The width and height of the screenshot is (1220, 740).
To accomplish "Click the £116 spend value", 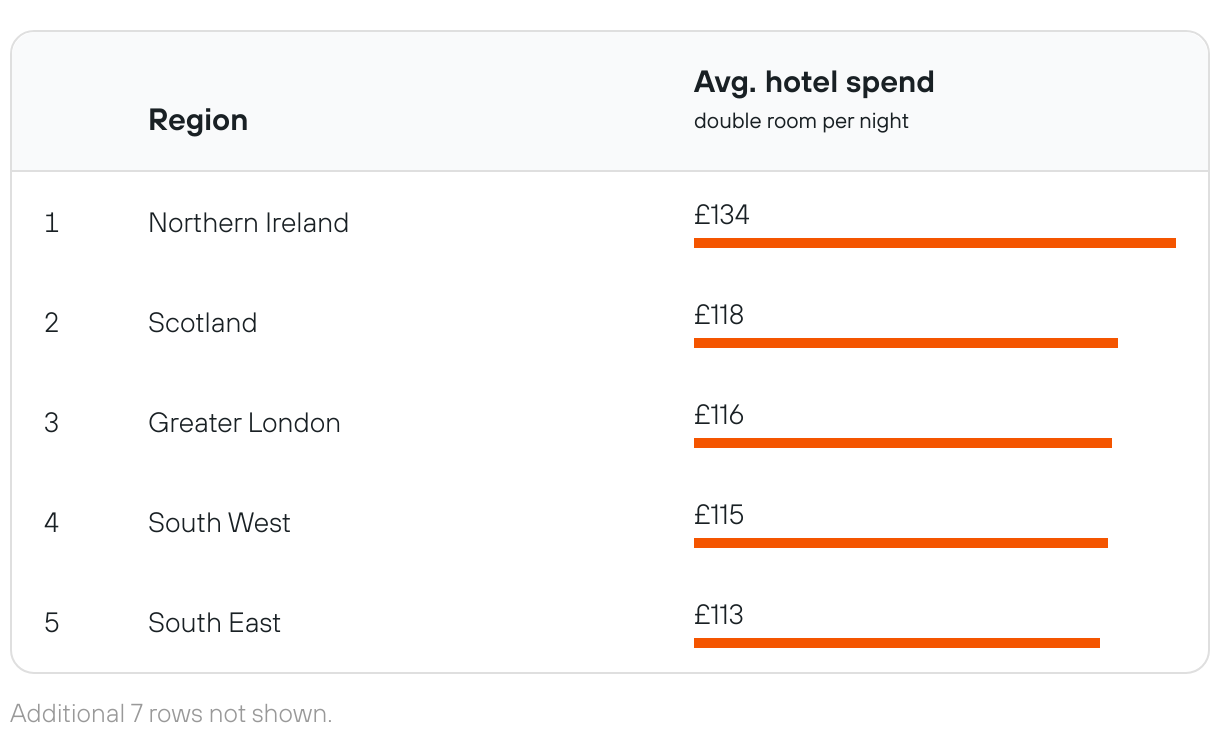I will point(719,415).
